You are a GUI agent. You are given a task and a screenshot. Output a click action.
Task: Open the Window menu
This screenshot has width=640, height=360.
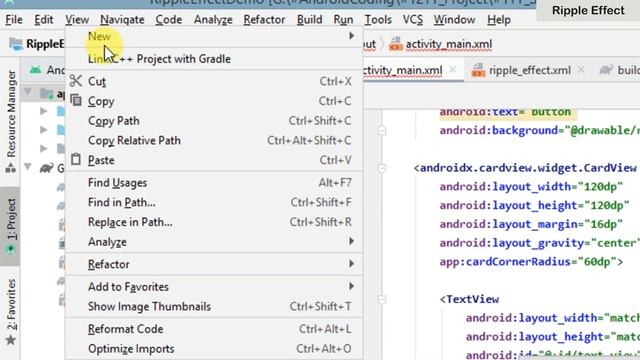454,20
